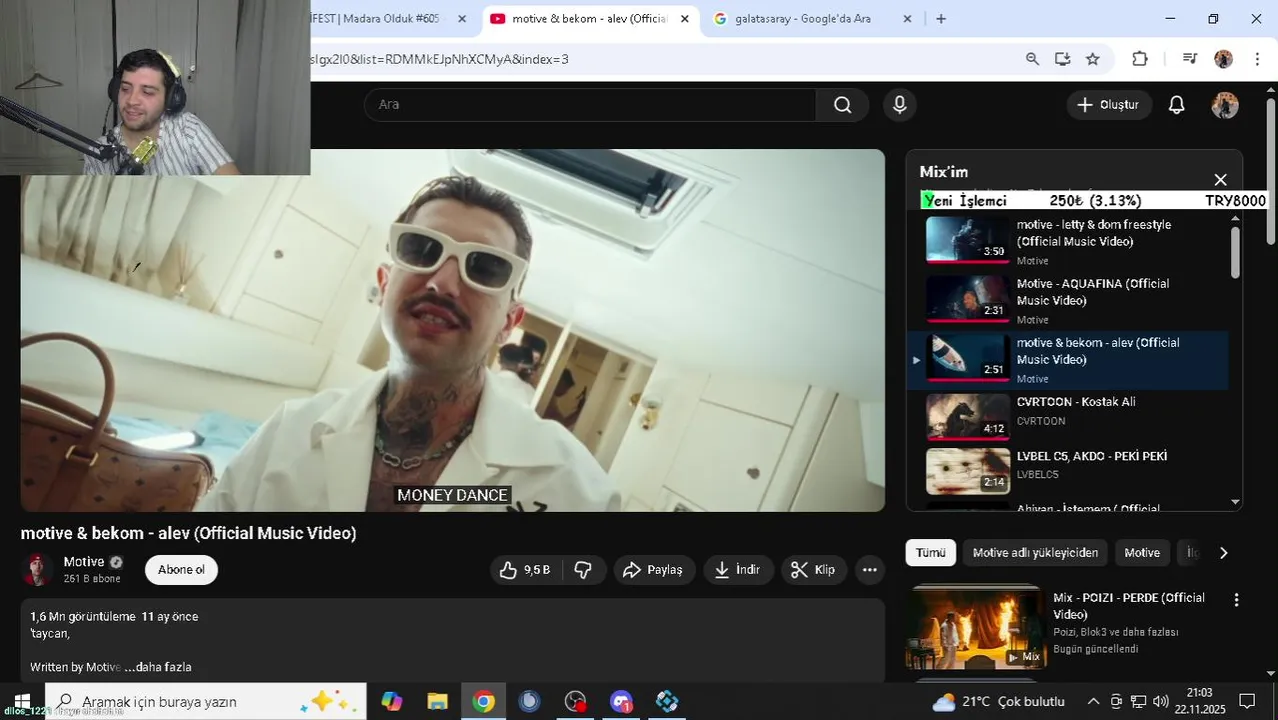Image resolution: width=1278 pixels, height=720 pixels.
Task: Open options menu for POIZI - PERDE mix
Action: click(1236, 600)
